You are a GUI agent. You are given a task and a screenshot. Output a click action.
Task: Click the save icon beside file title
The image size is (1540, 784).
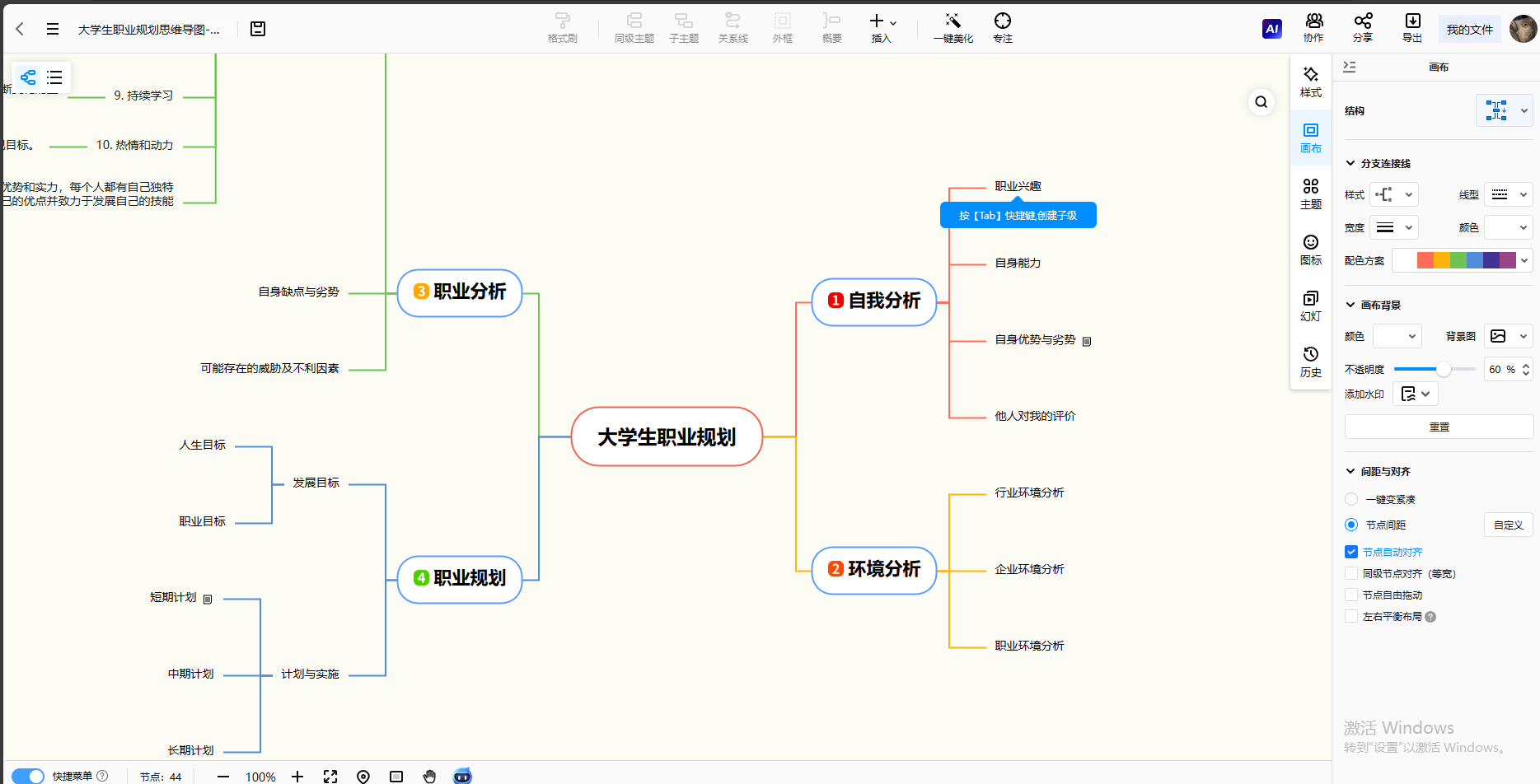coord(258,29)
